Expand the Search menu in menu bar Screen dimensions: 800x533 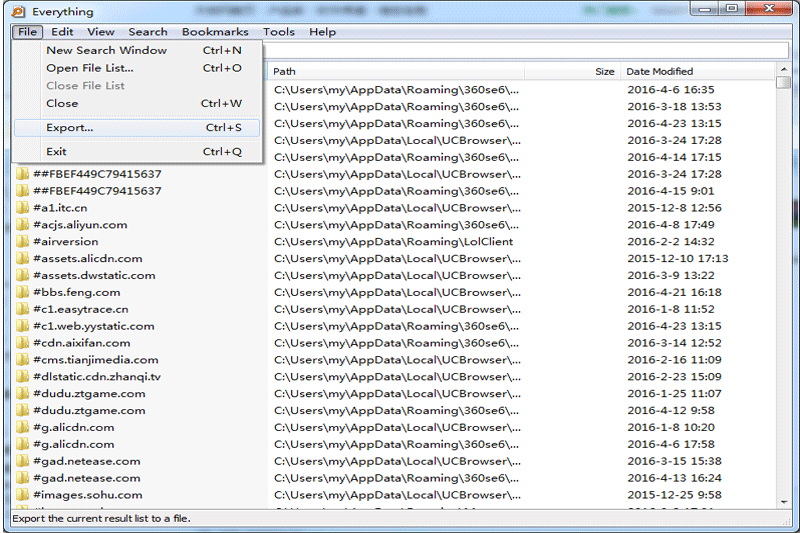tap(147, 32)
